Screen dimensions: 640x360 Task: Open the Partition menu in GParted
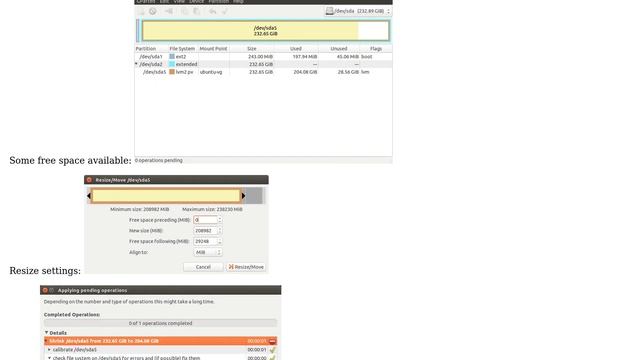pos(218,2)
